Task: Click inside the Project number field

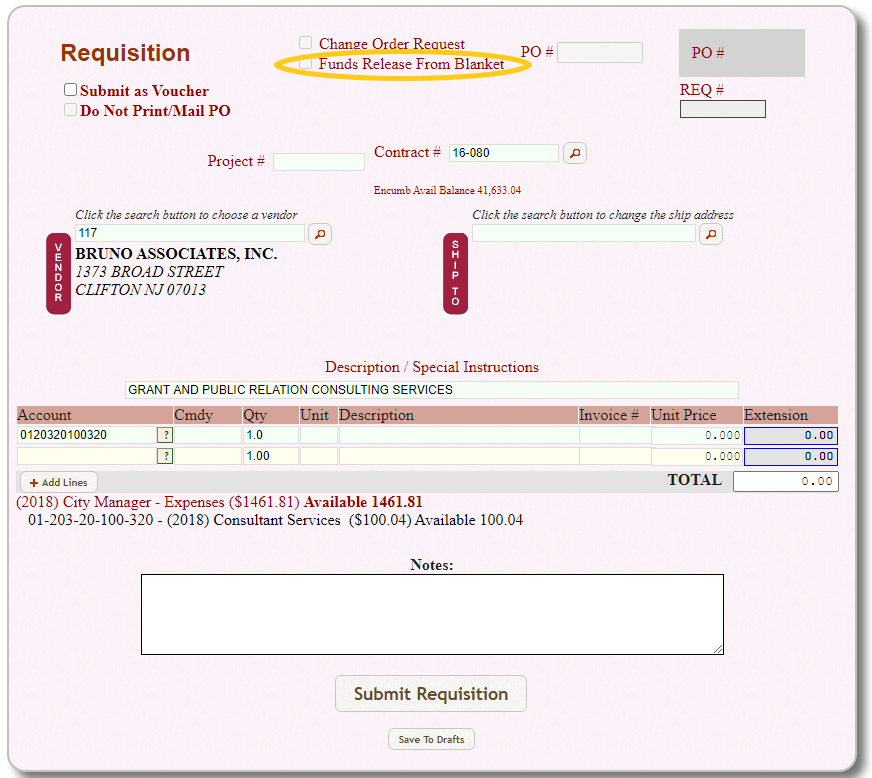Action: click(318, 161)
